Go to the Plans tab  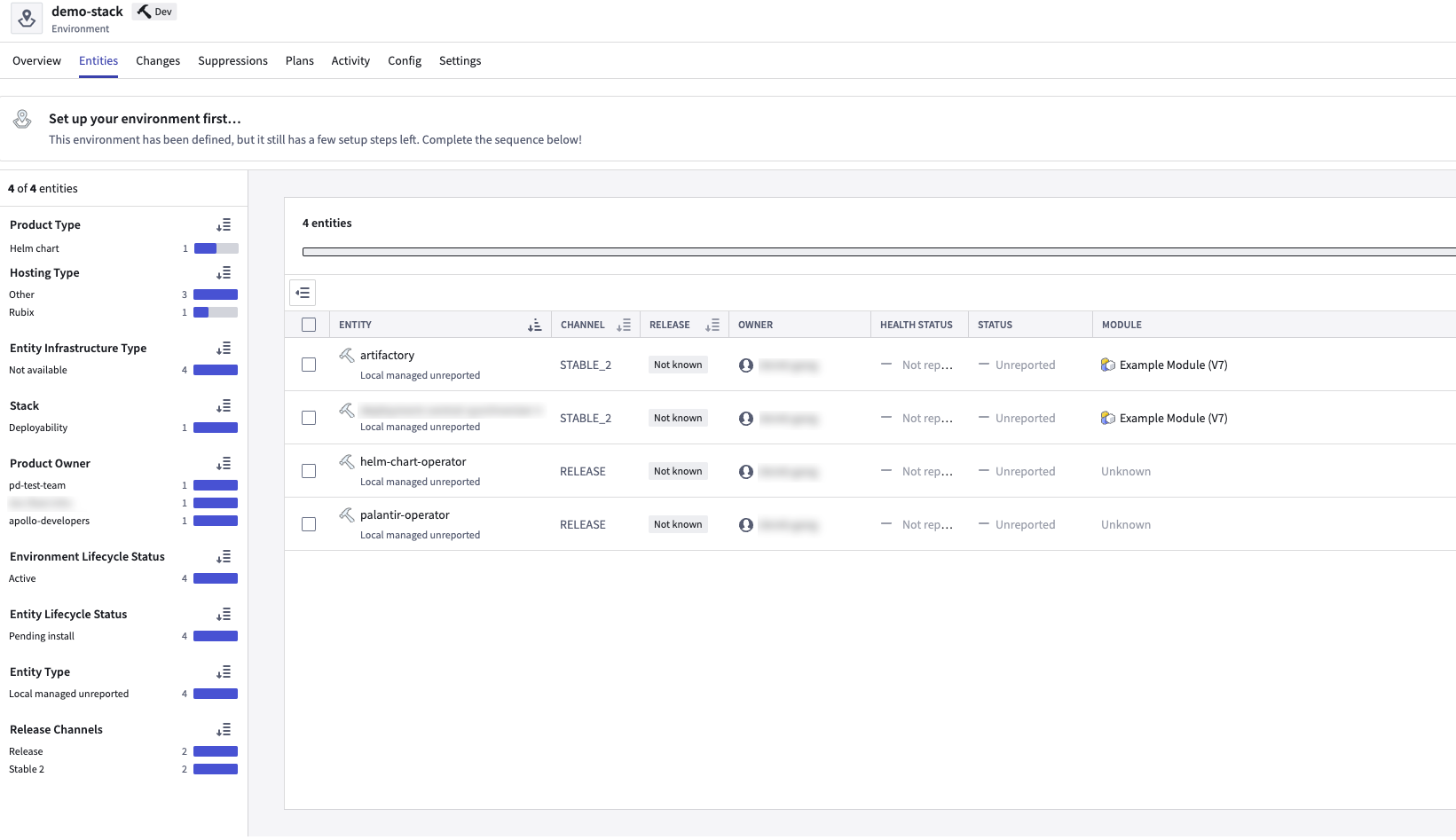(300, 61)
